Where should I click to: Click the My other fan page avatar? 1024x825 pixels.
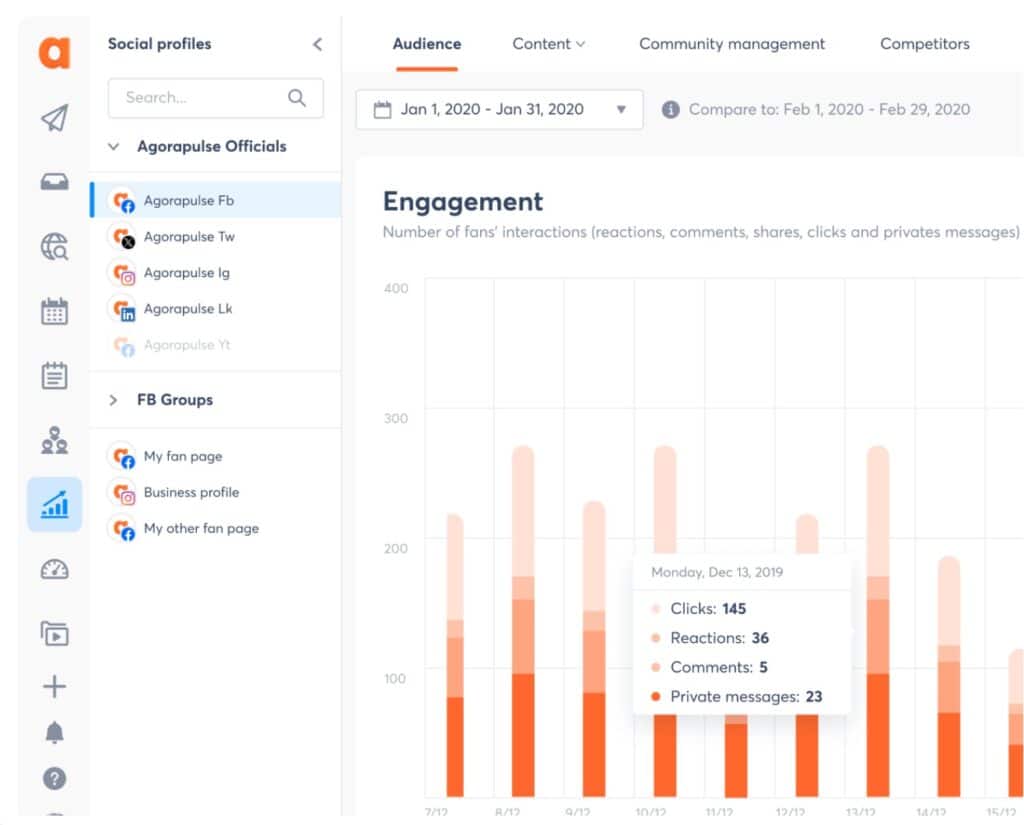pos(121,528)
